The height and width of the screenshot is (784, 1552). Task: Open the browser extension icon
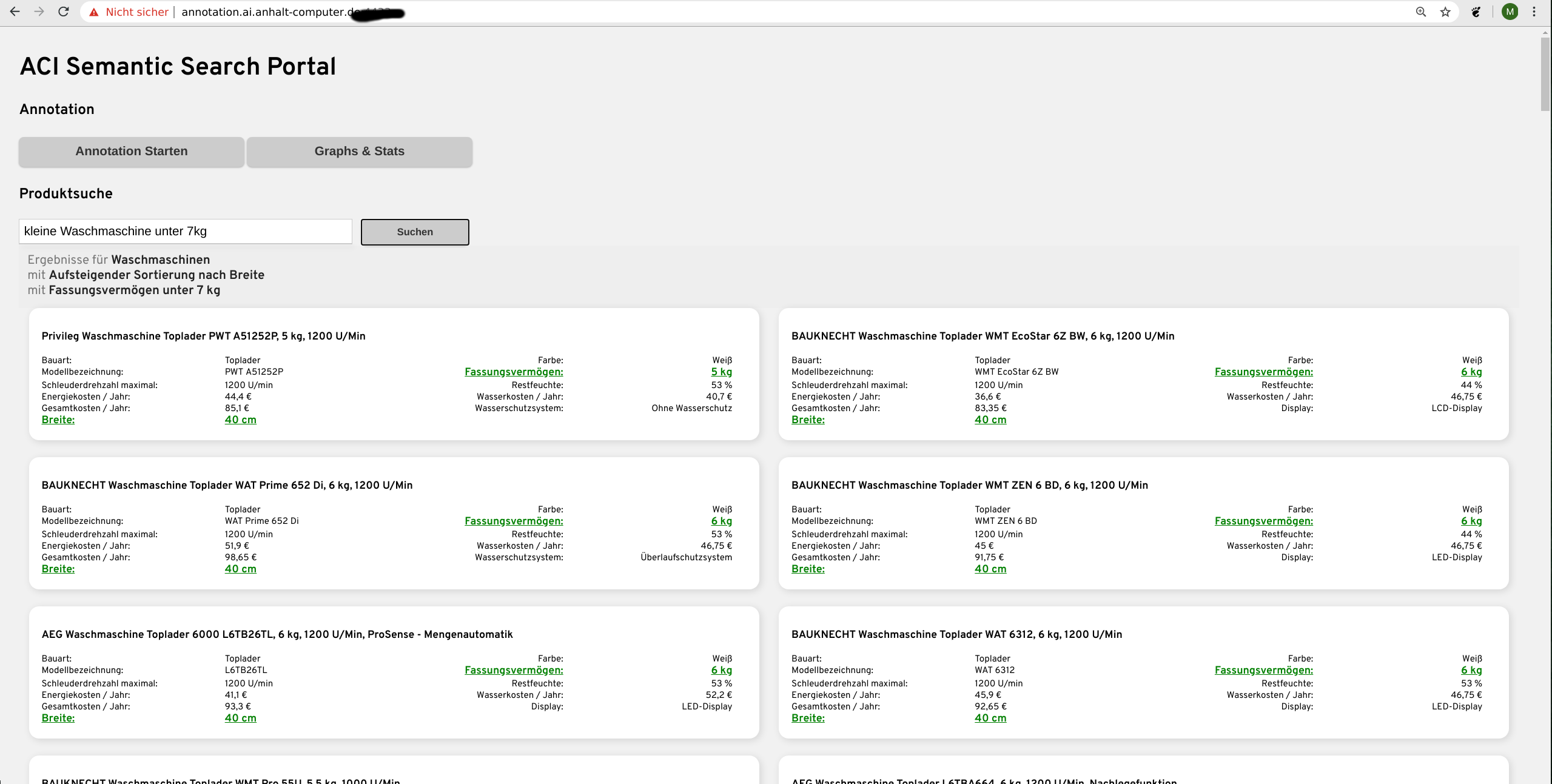tap(1477, 12)
